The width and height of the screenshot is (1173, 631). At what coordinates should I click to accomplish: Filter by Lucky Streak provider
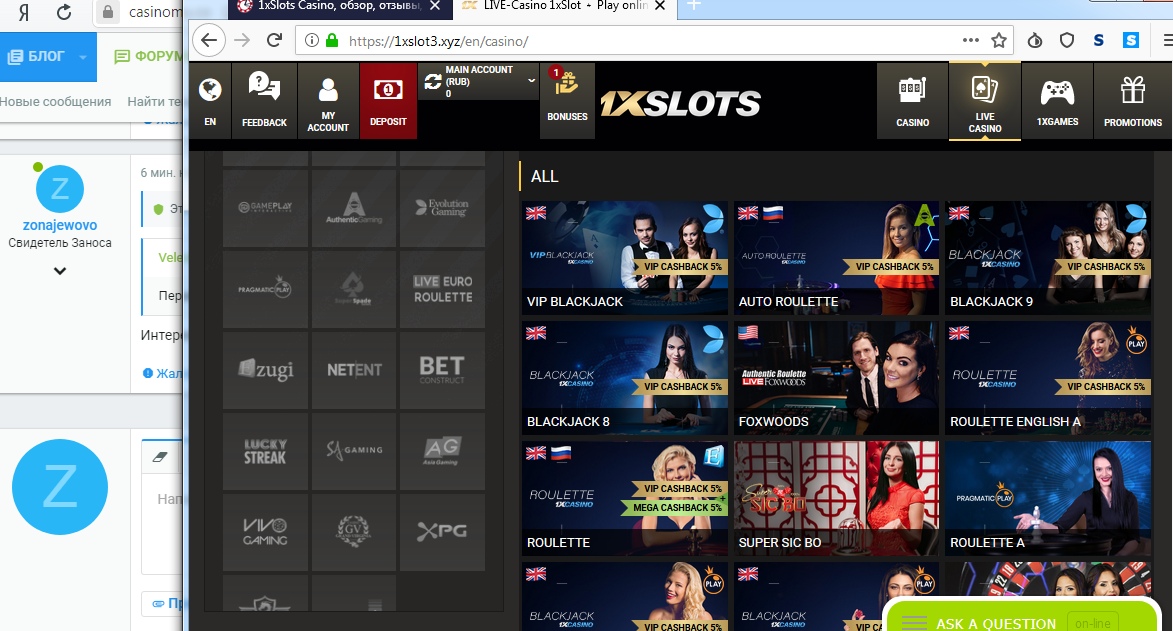[x=265, y=451]
